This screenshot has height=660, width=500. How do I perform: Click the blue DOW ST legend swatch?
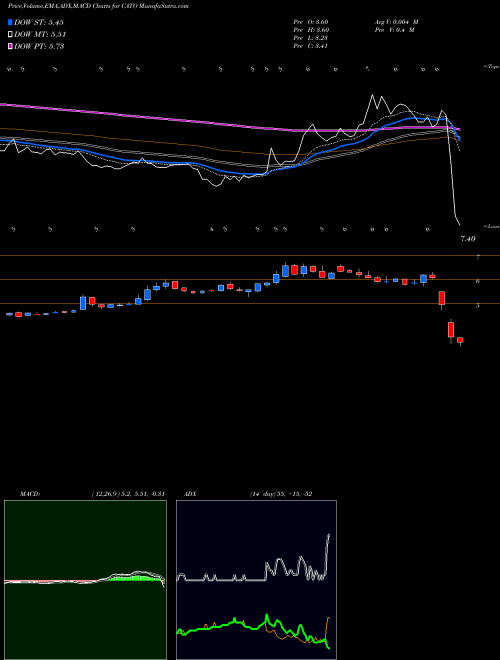(x=11, y=22)
